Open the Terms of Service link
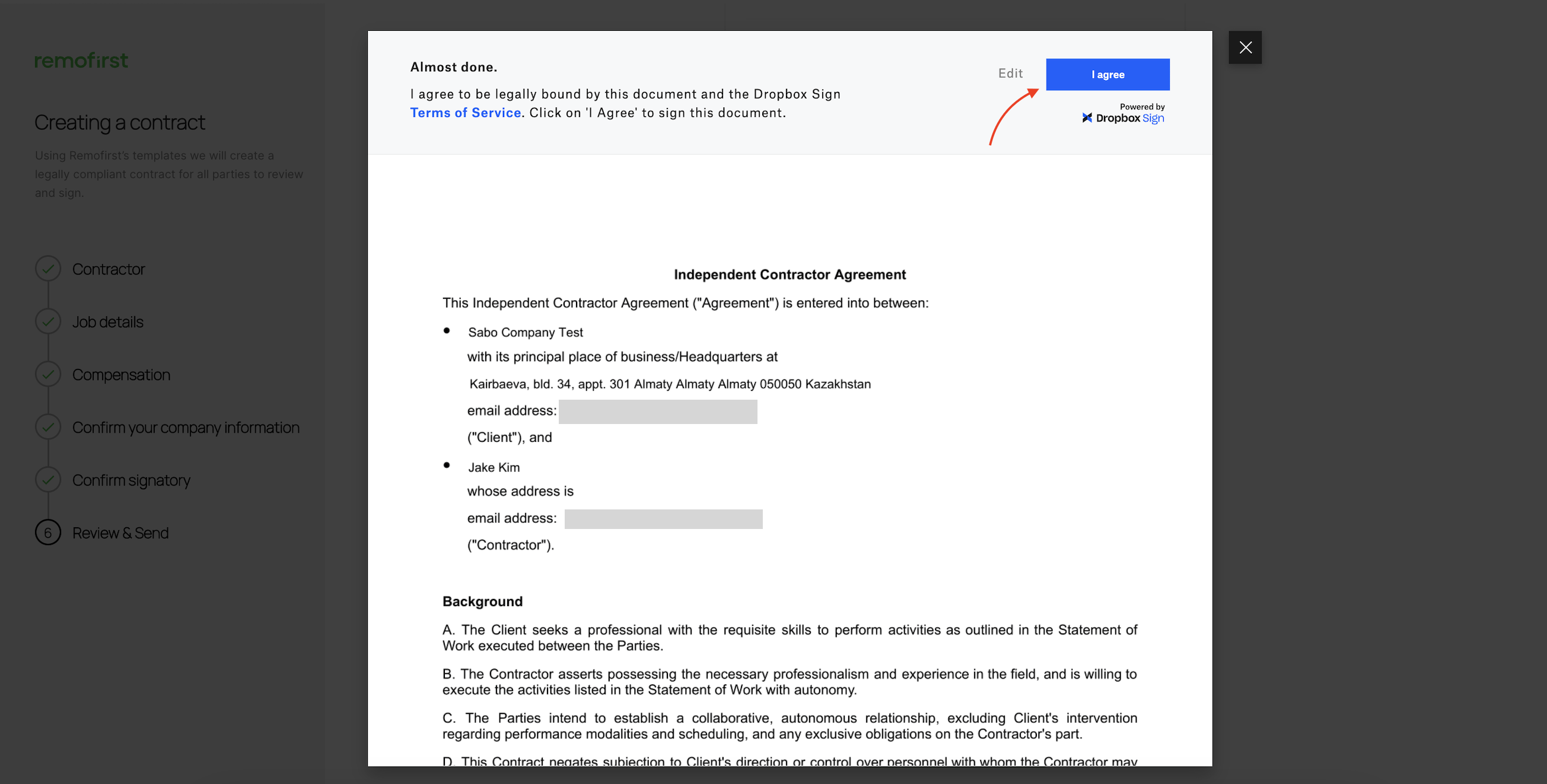 [x=466, y=113]
